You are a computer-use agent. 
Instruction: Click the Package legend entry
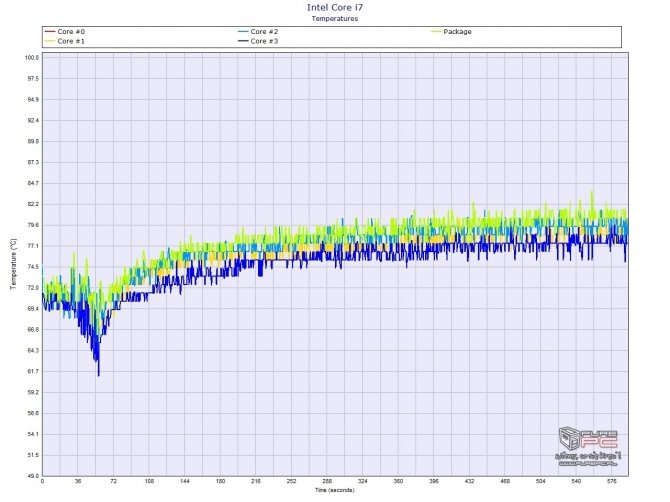[451, 32]
